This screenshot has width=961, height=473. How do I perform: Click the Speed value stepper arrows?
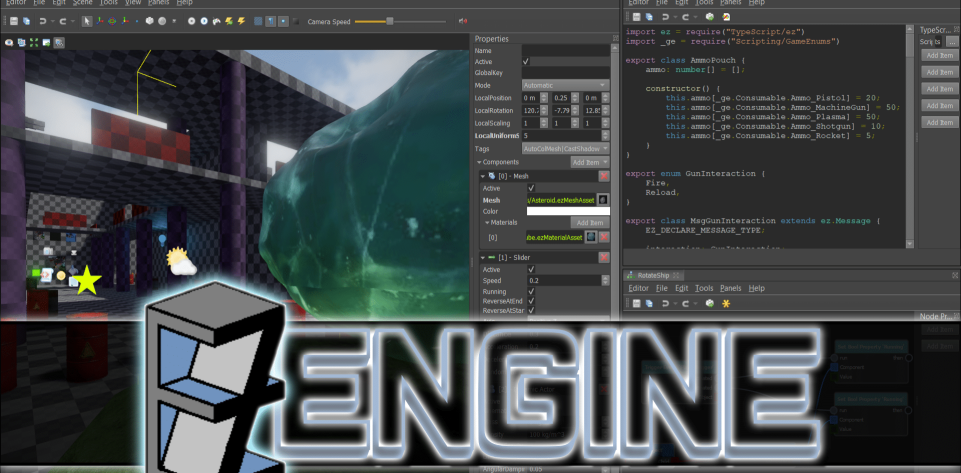606,280
